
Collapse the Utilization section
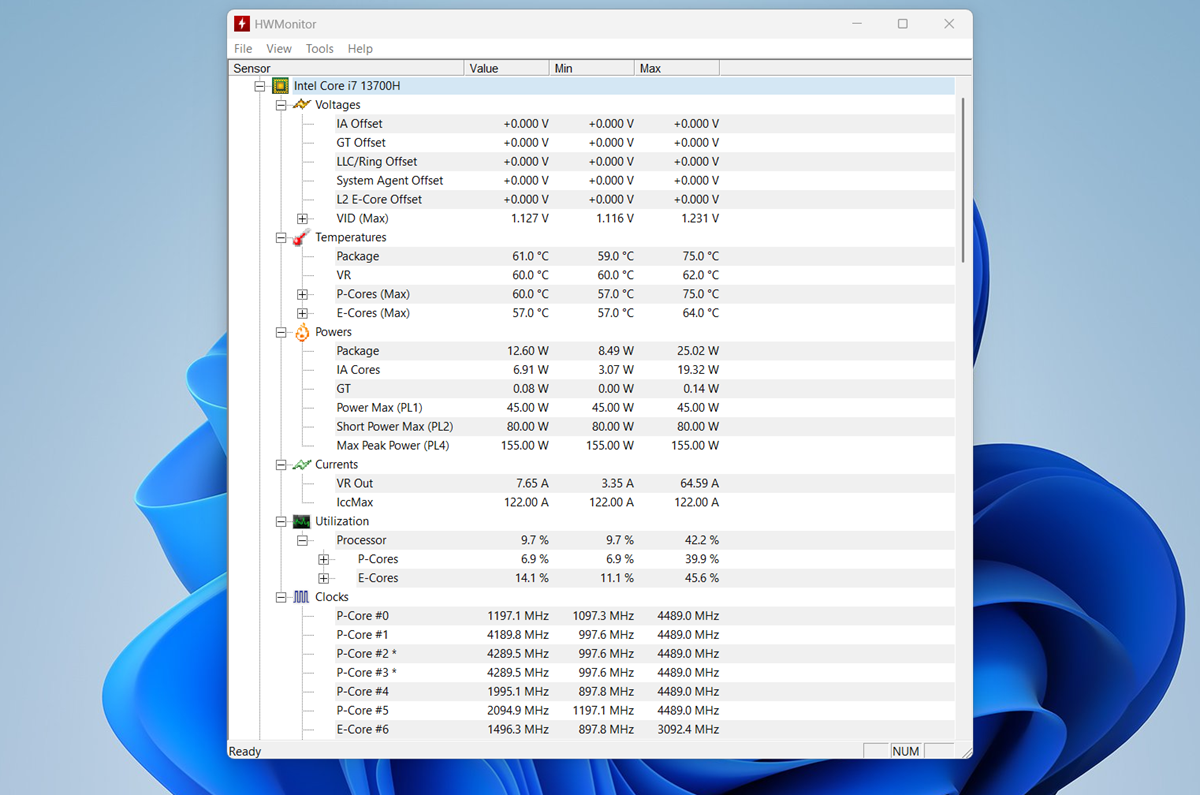pos(281,522)
